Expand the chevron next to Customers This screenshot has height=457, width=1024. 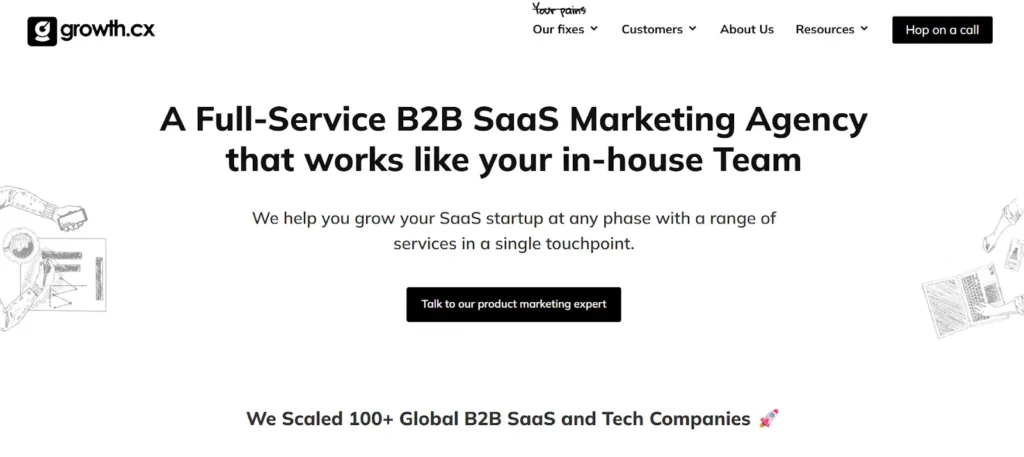pos(692,29)
